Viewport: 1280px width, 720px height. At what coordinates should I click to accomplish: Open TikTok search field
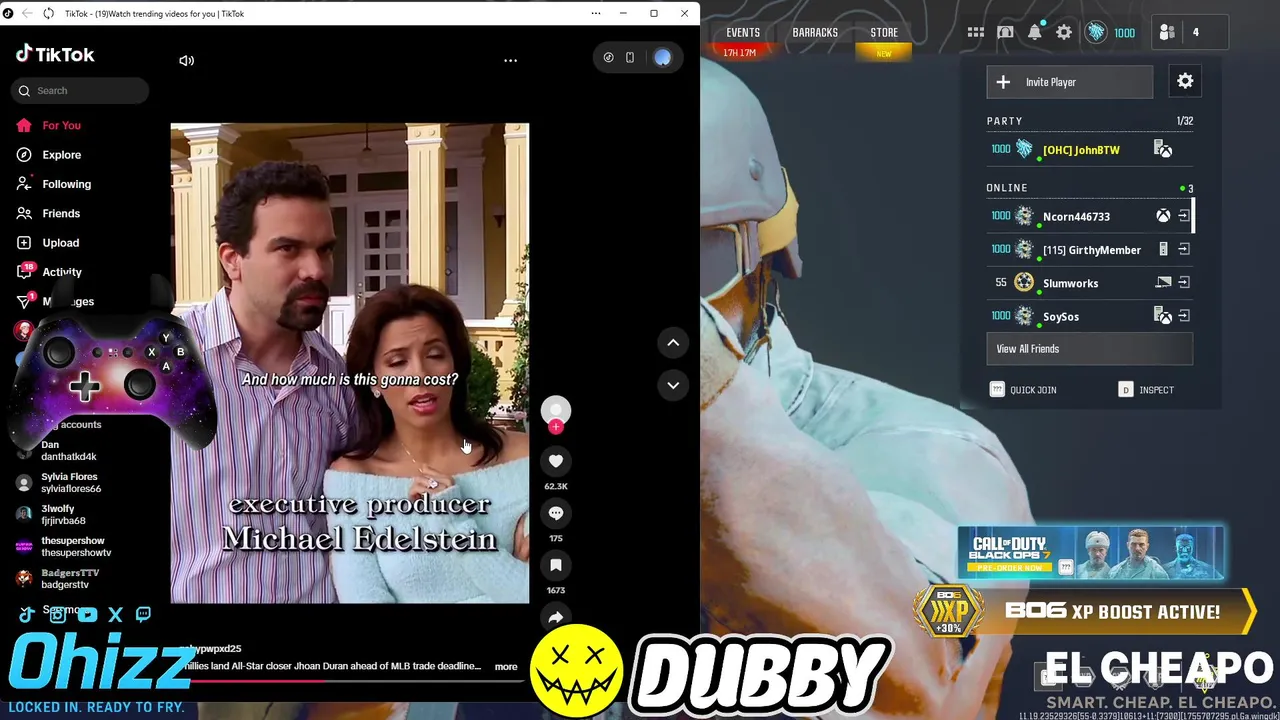pyautogui.click(x=81, y=90)
